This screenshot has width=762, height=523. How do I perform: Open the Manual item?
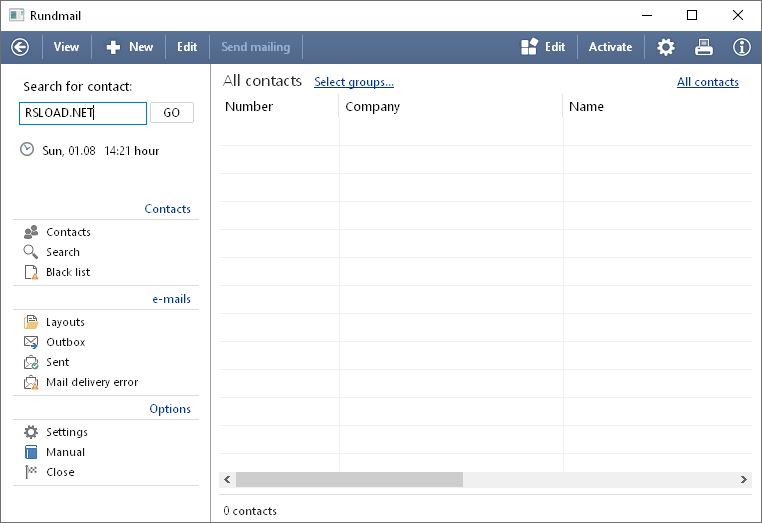coord(65,452)
